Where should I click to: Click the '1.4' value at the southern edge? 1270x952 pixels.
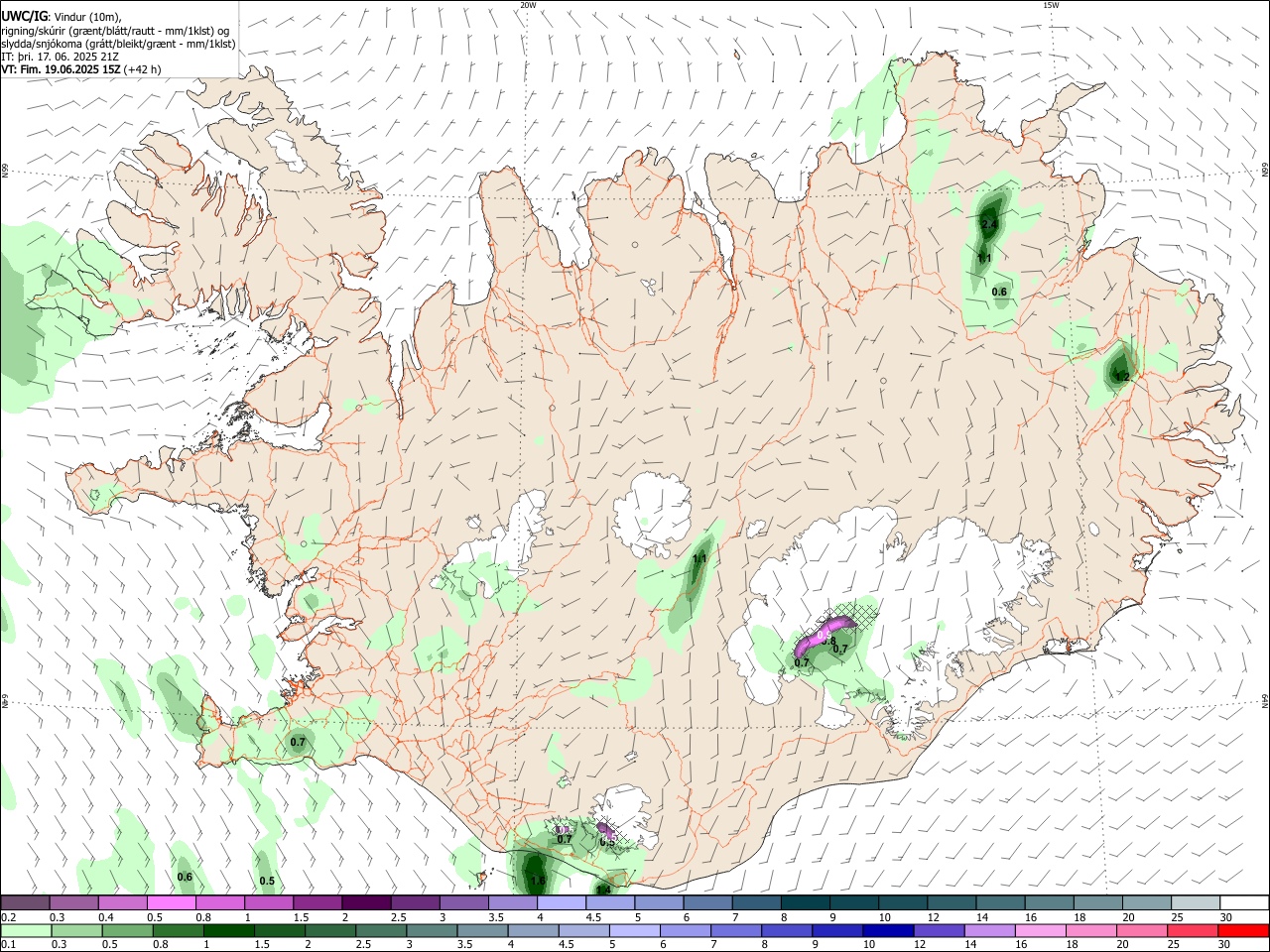603,891
